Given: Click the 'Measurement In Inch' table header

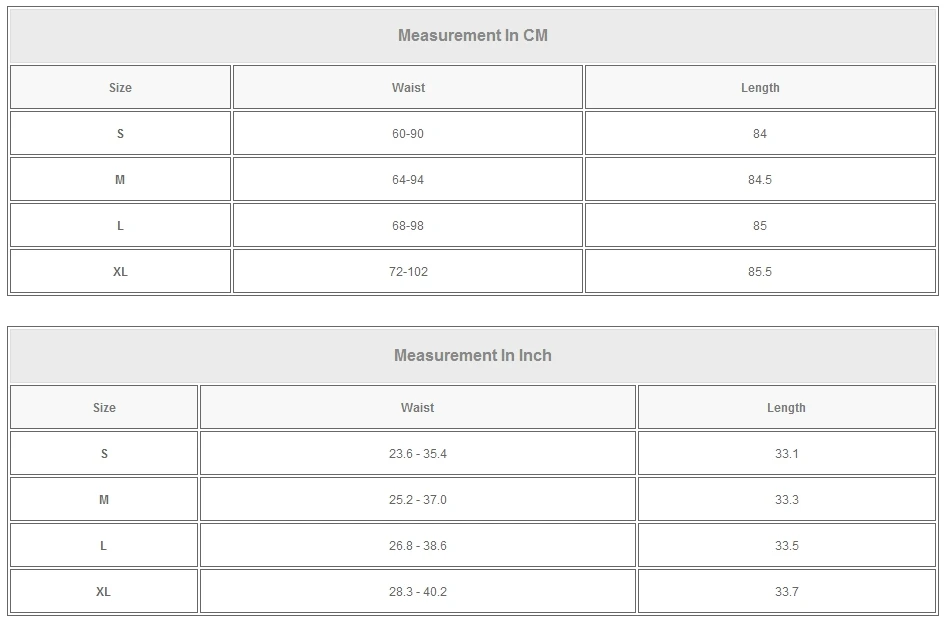Looking at the screenshot, I should point(473,356).
